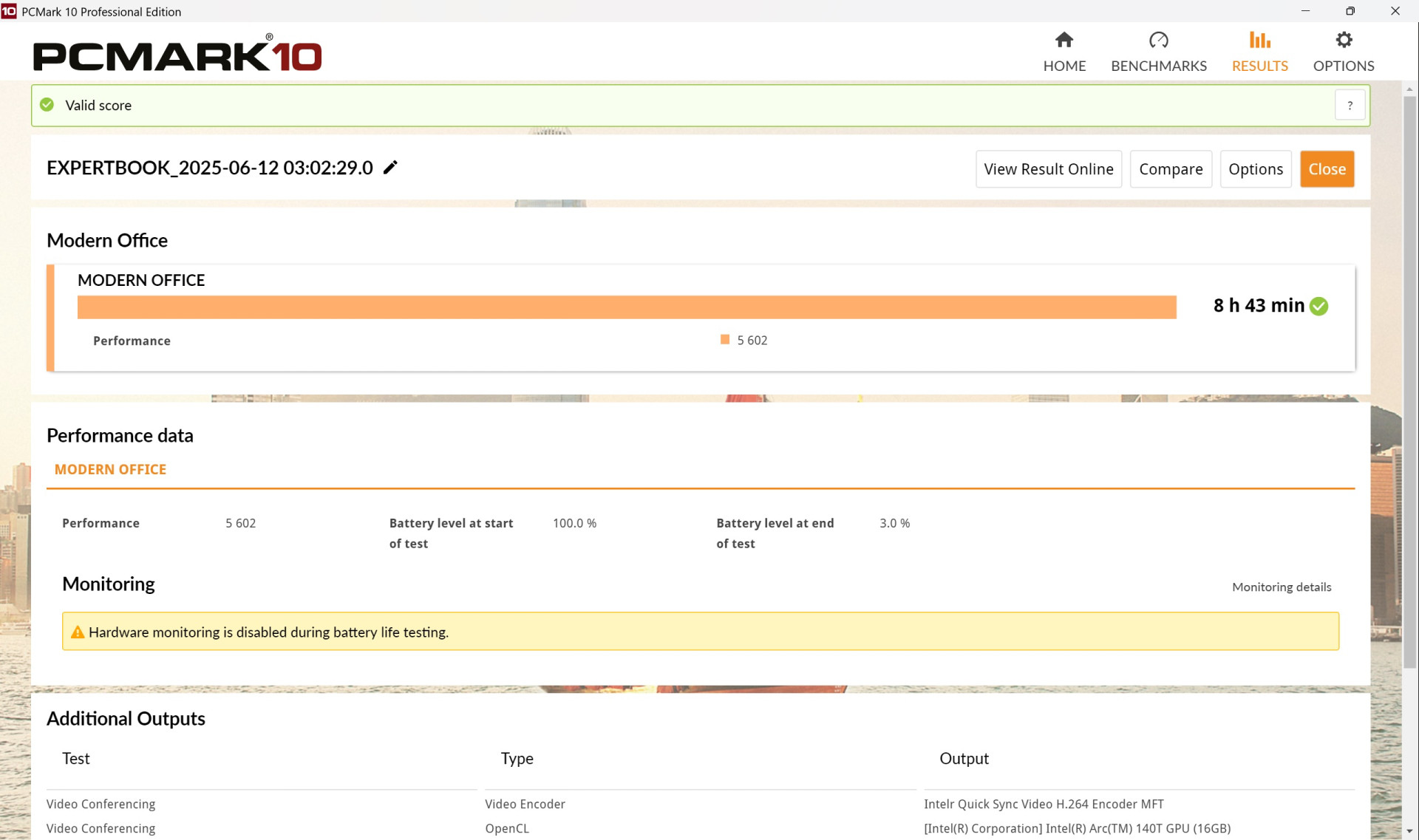Open result Options button
The image size is (1419, 840).
click(x=1255, y=169)
